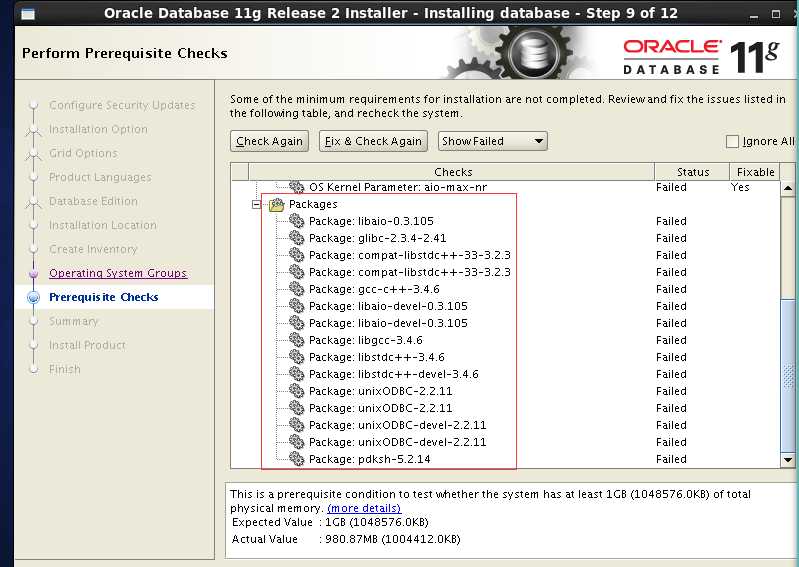
Task: Click Failed status of gcc-c++-3.4.6 row
Action: click(671, 289)
